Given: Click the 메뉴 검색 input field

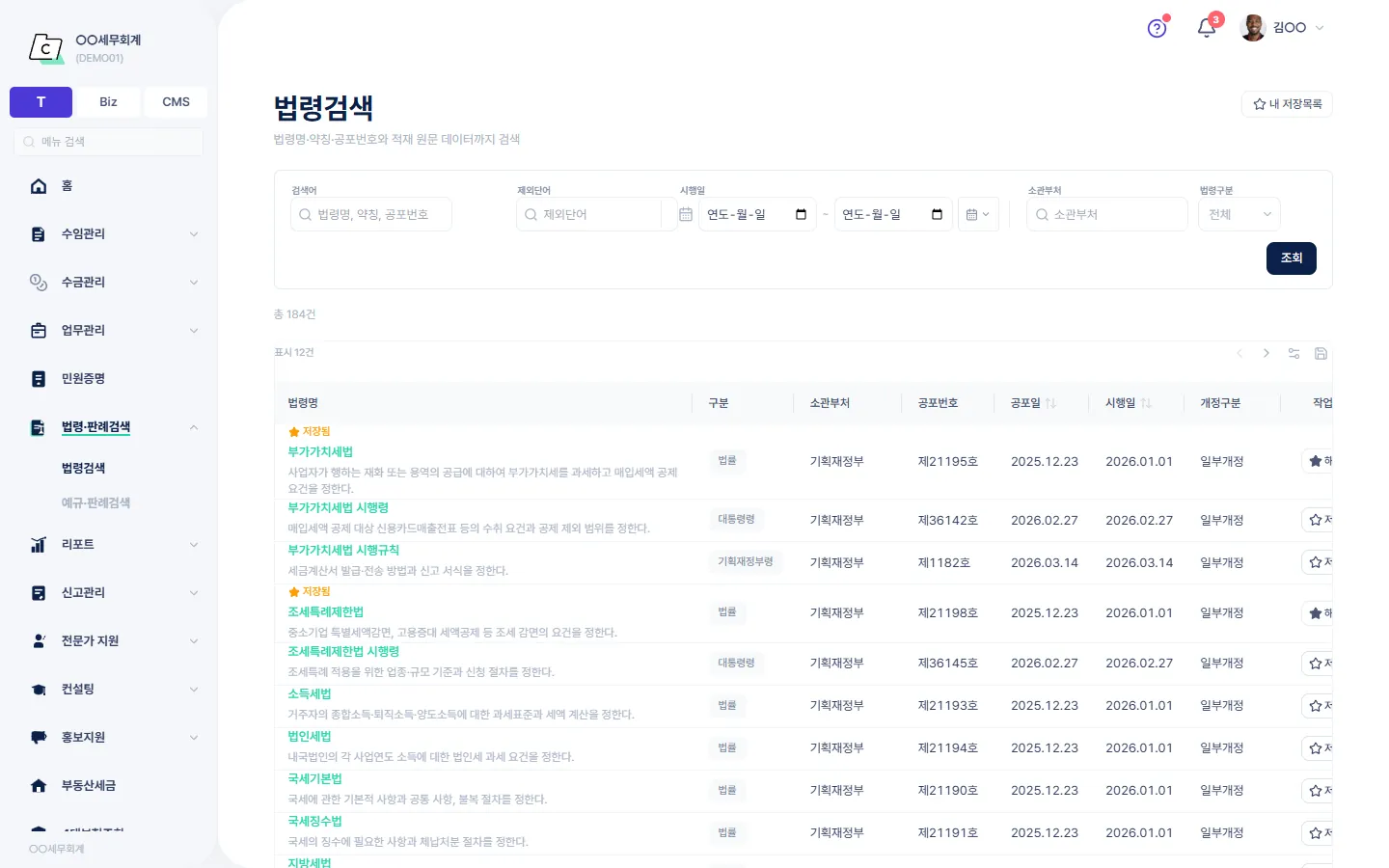Looking at the screenshot, I should tap(108, 142).
